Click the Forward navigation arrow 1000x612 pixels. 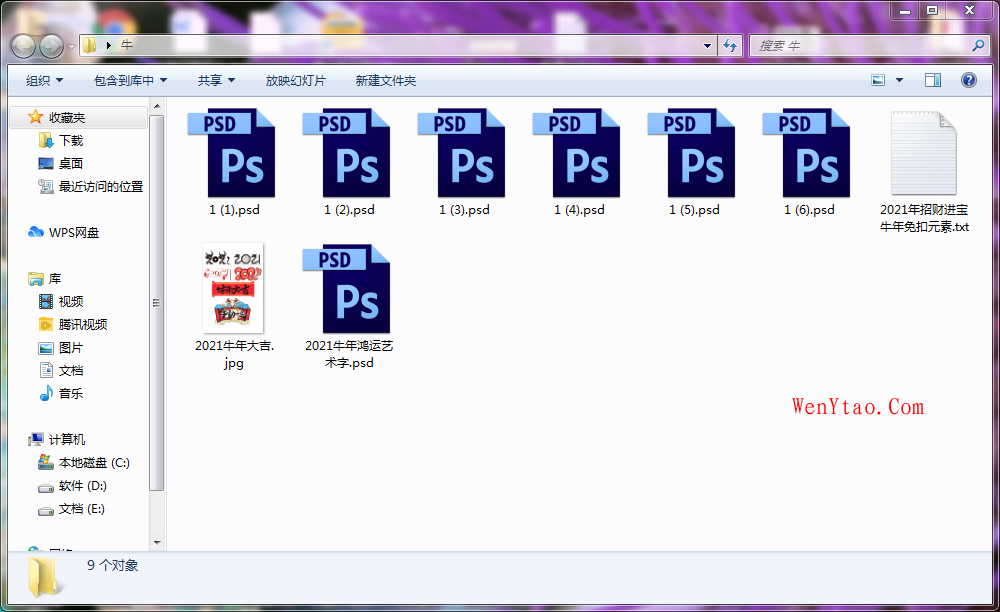[x=51, y=46]
